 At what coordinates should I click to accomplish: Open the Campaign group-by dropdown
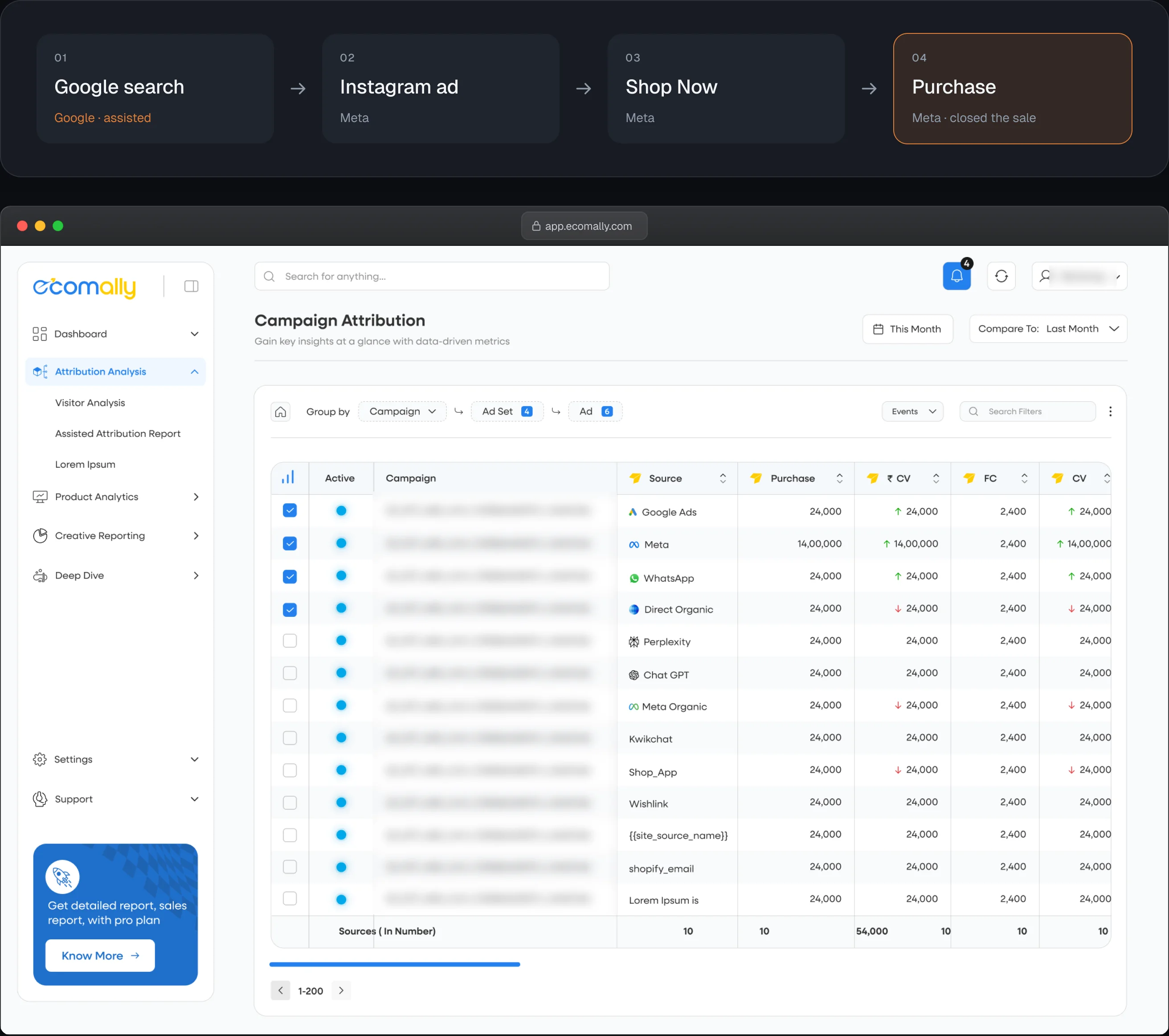point(402,412)
